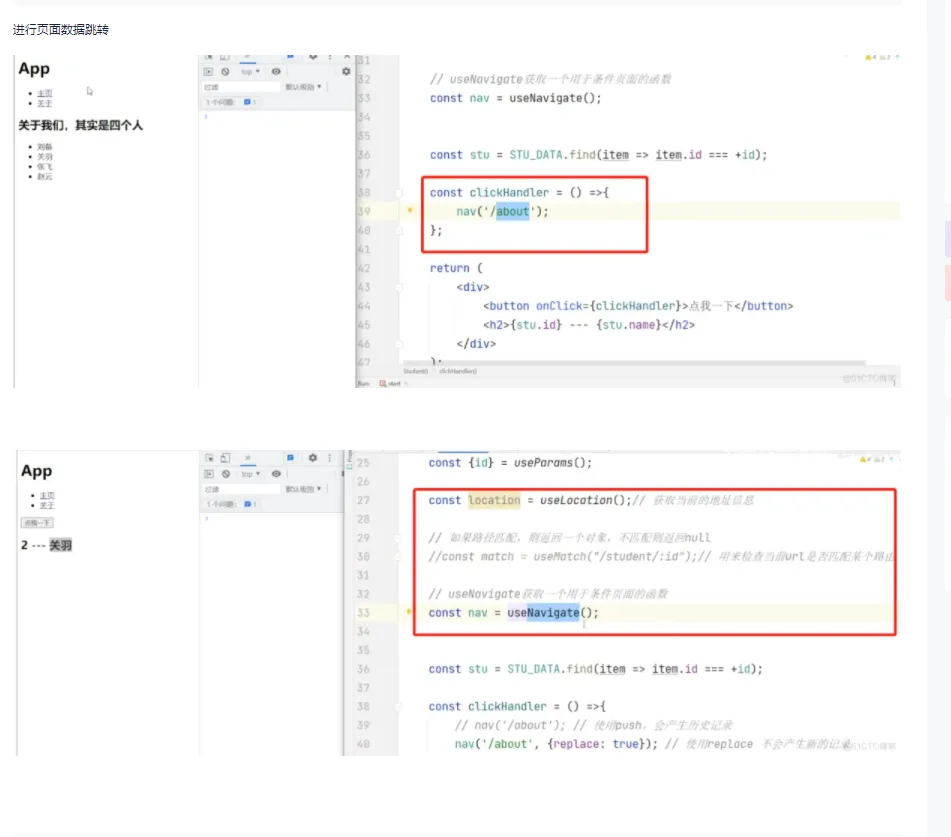Expand default levels dropdown in first screenshot
This screenshot has height=837, width=951.
coord(303,87)
